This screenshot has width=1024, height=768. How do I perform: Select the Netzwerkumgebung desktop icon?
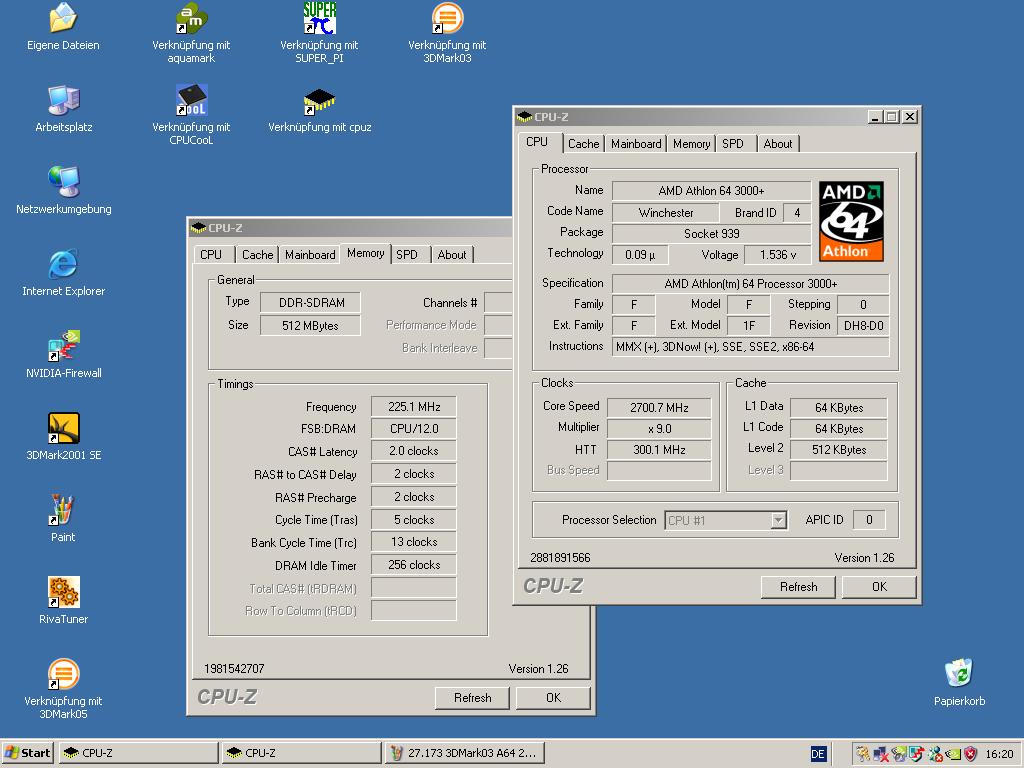(63, 182)
